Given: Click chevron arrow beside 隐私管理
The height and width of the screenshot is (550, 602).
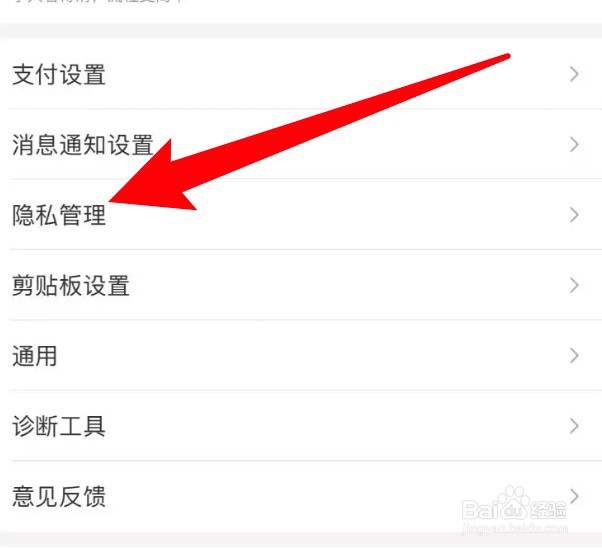Looking at the screenshot, I should click(x=574, y=215).
